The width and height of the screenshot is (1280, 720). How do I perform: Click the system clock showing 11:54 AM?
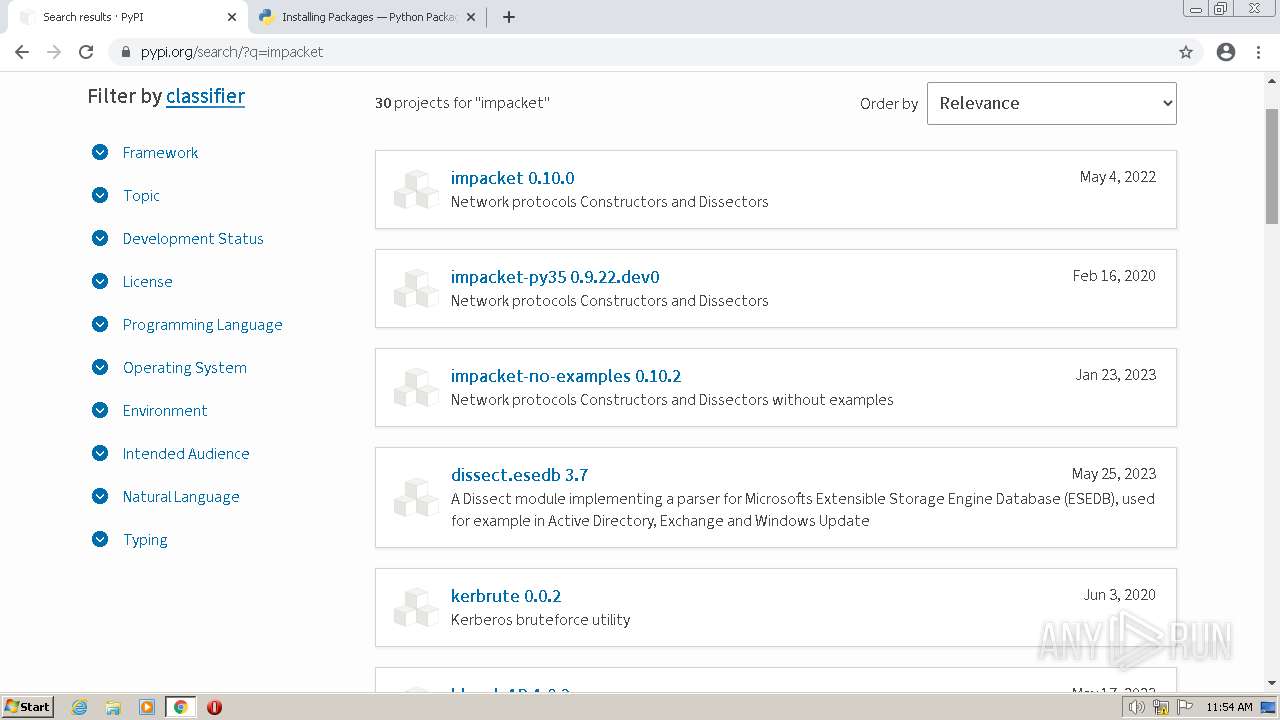tap(1229, 707)
